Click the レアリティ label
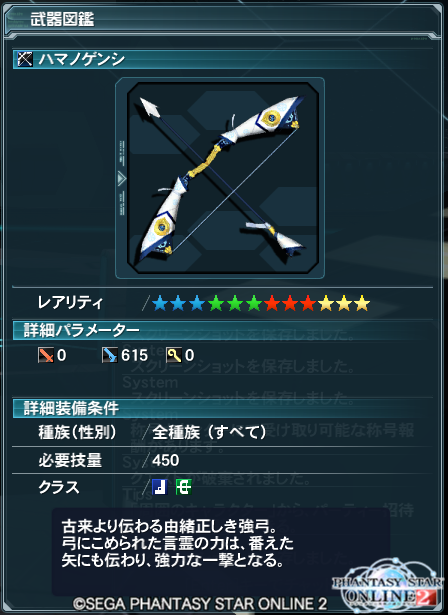448x615 pixels. click(70, 303)
